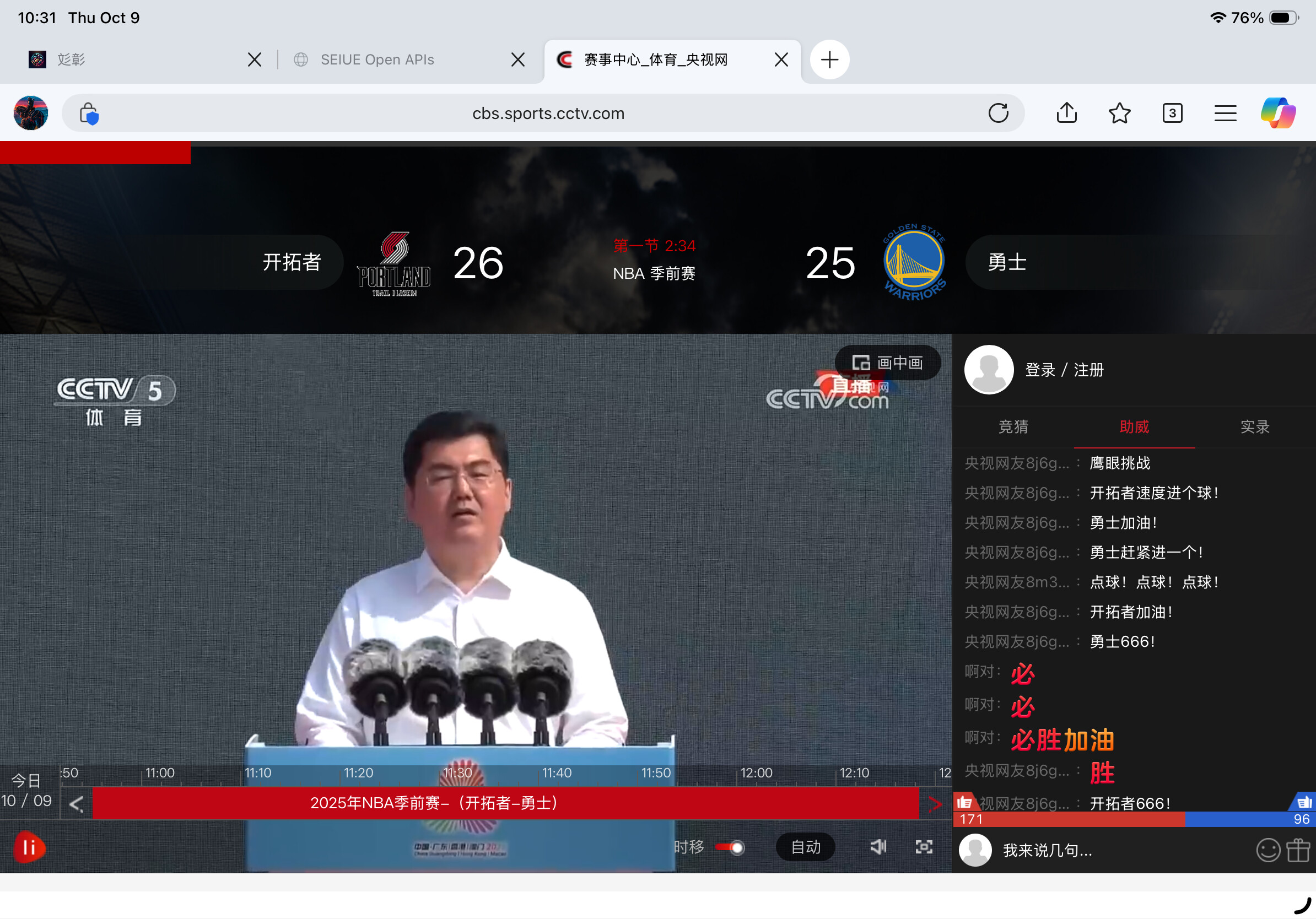Open the browser hamburger menu
The width and height of the screenshot is (1316, 919).
[1225, 113]
